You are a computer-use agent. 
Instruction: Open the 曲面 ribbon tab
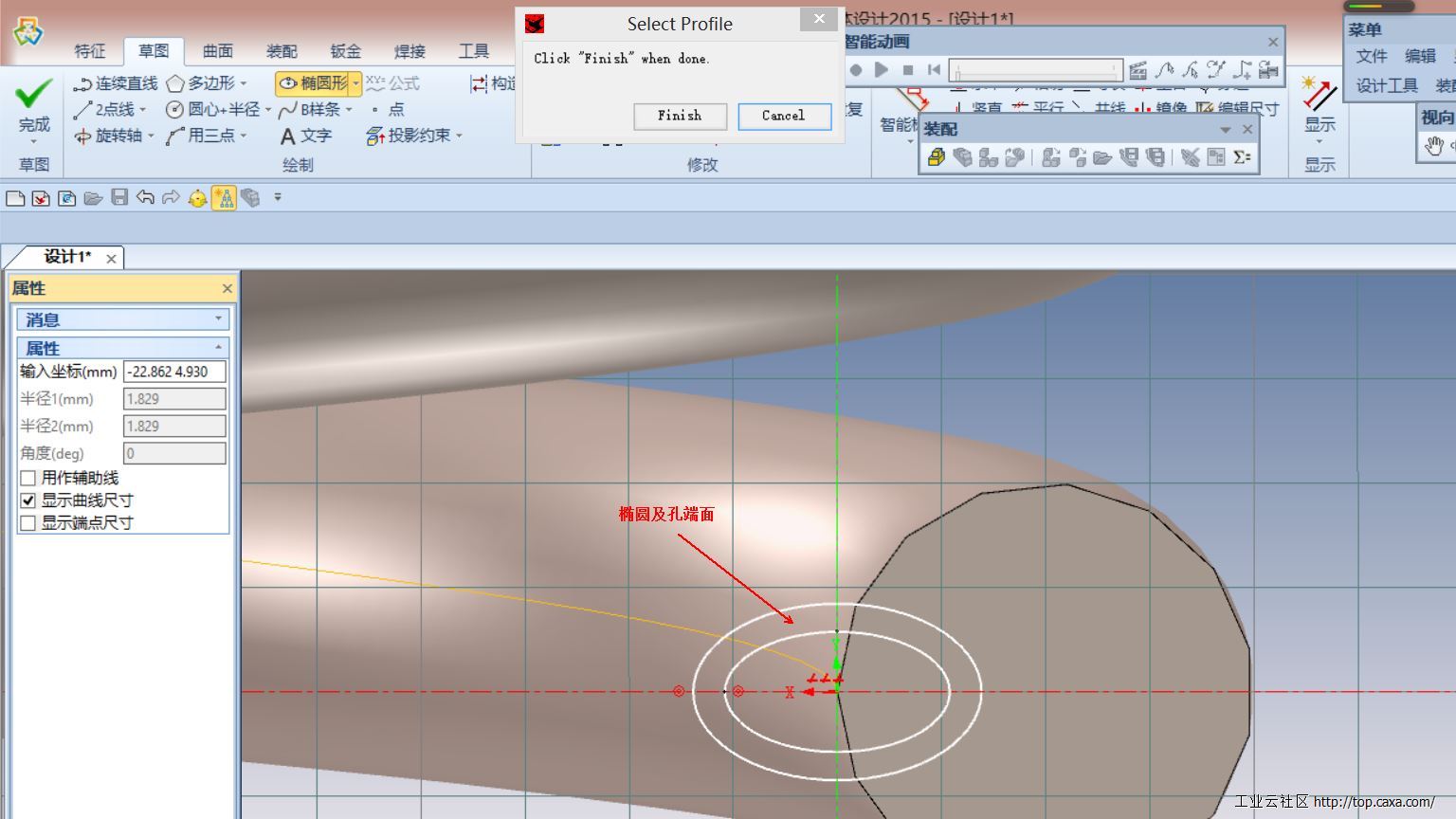tap(218, 51)
